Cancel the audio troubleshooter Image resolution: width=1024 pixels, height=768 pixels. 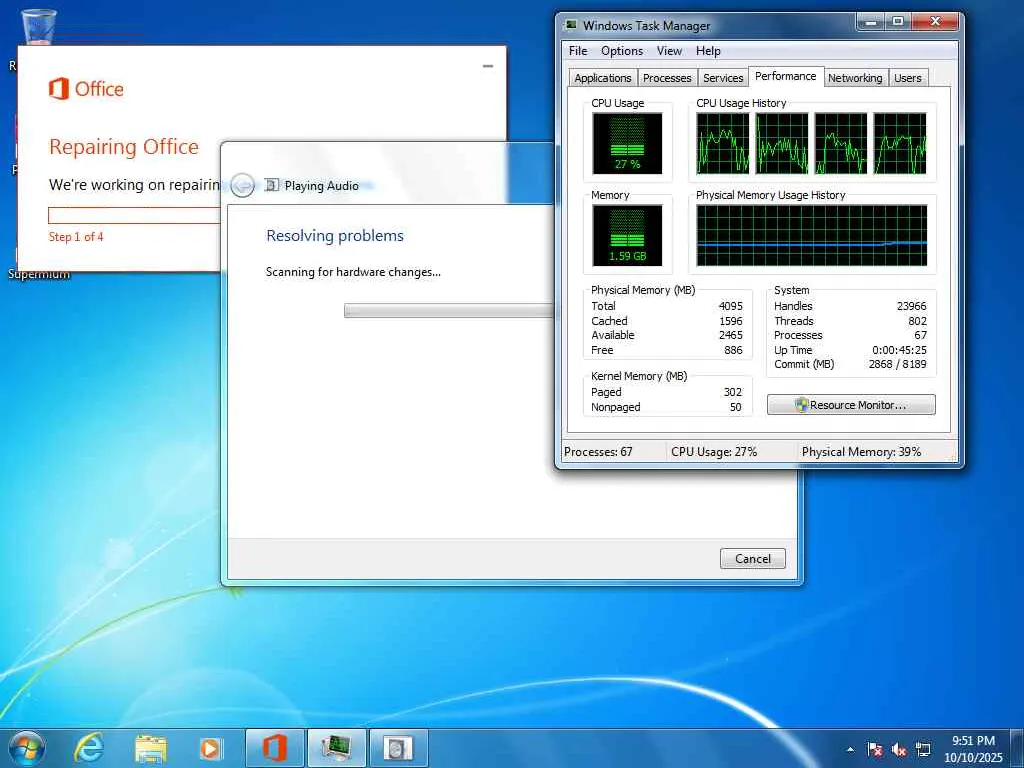click(752, 558)
